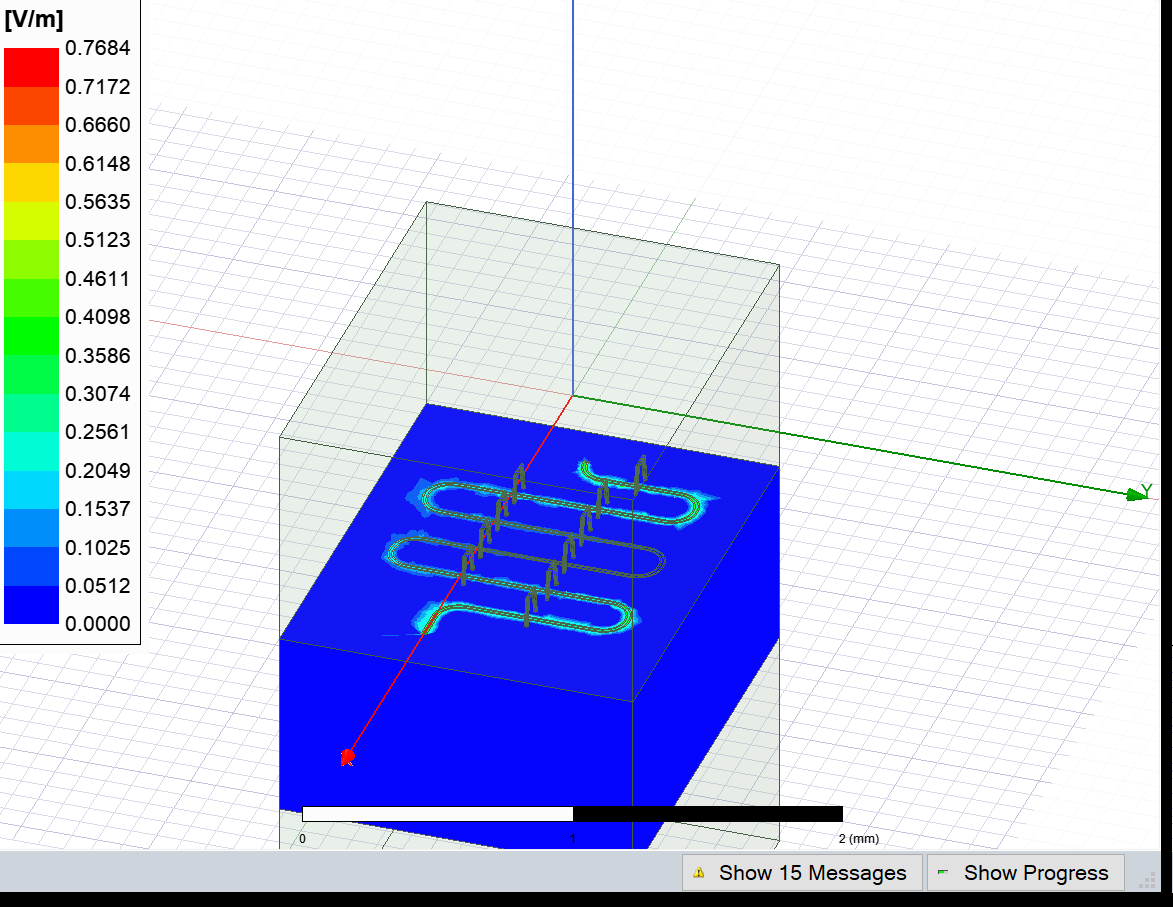Click the green progress icon

(x=943, y=873)
